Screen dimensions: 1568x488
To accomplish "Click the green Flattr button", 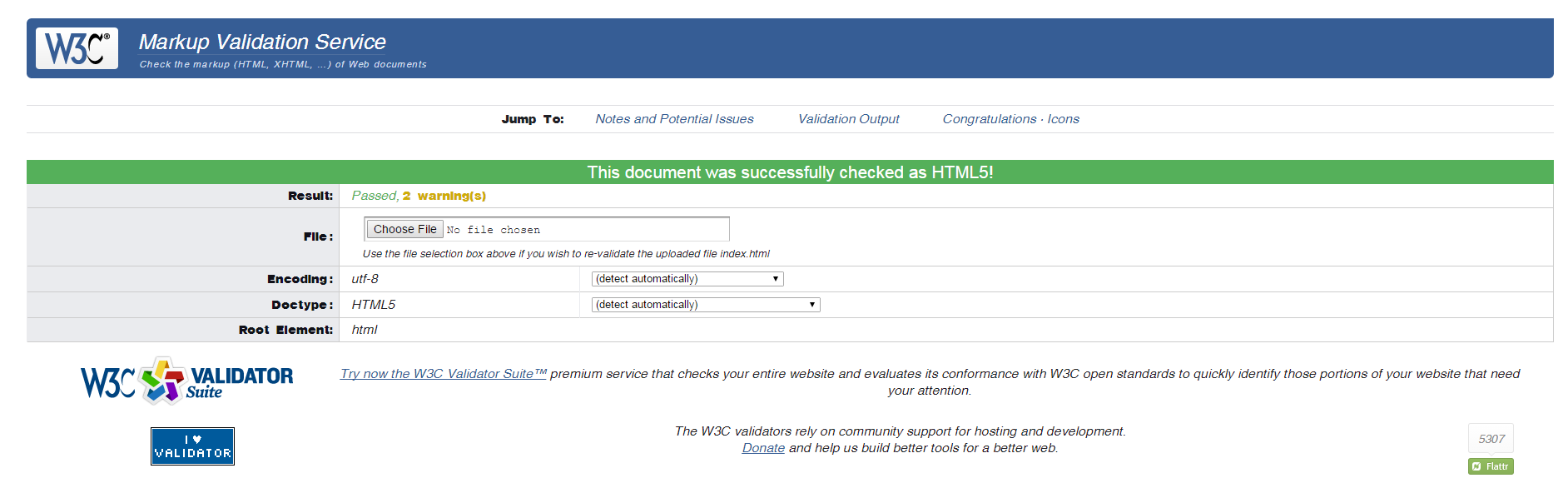I will [x=1490, y=466].
